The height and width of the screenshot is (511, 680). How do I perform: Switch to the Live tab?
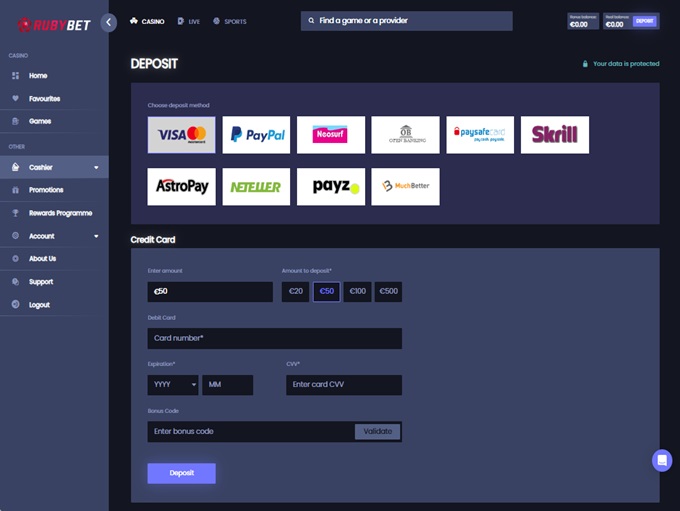[188, 21]
